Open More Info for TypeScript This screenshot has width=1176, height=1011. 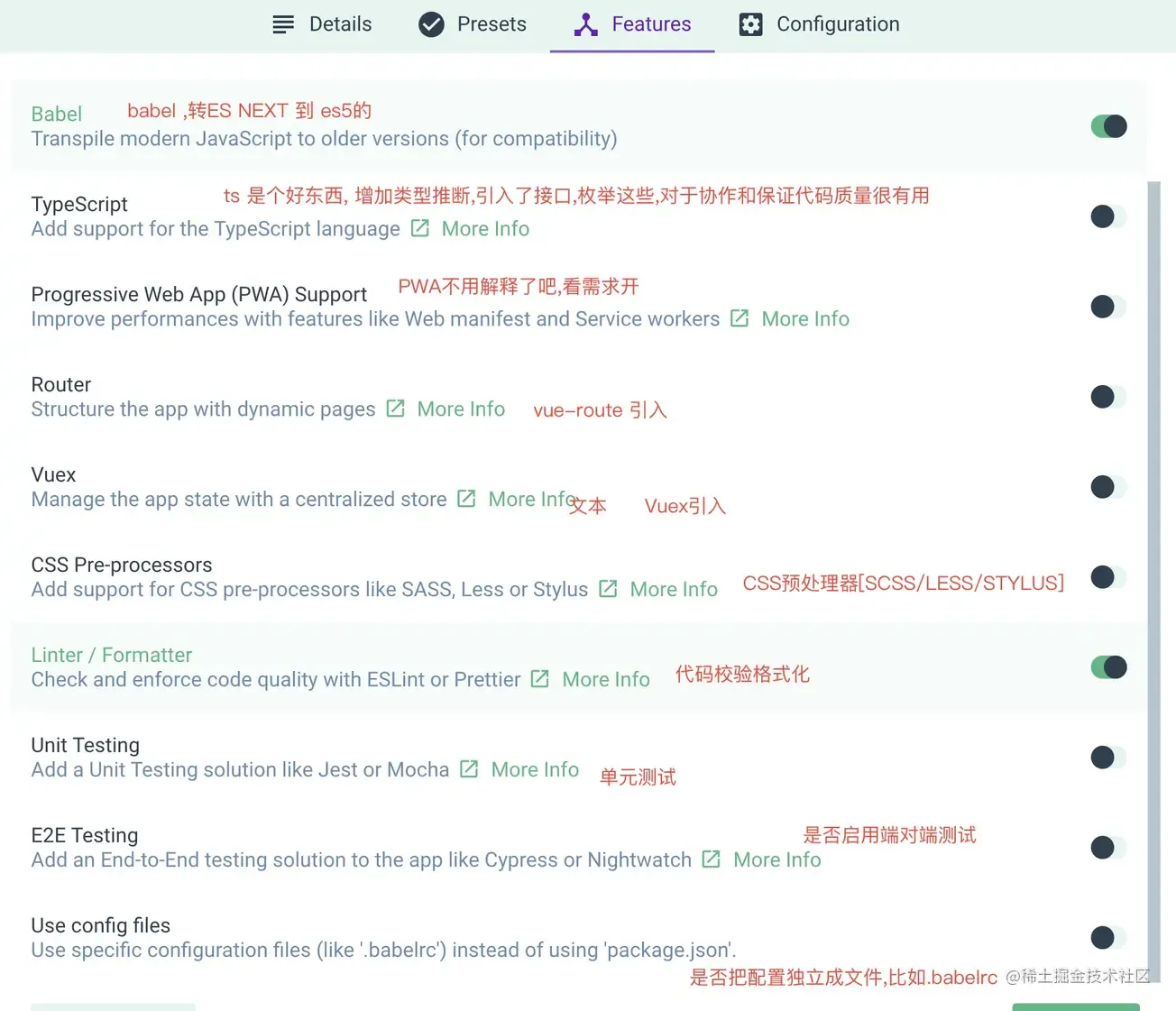(471, 229)
